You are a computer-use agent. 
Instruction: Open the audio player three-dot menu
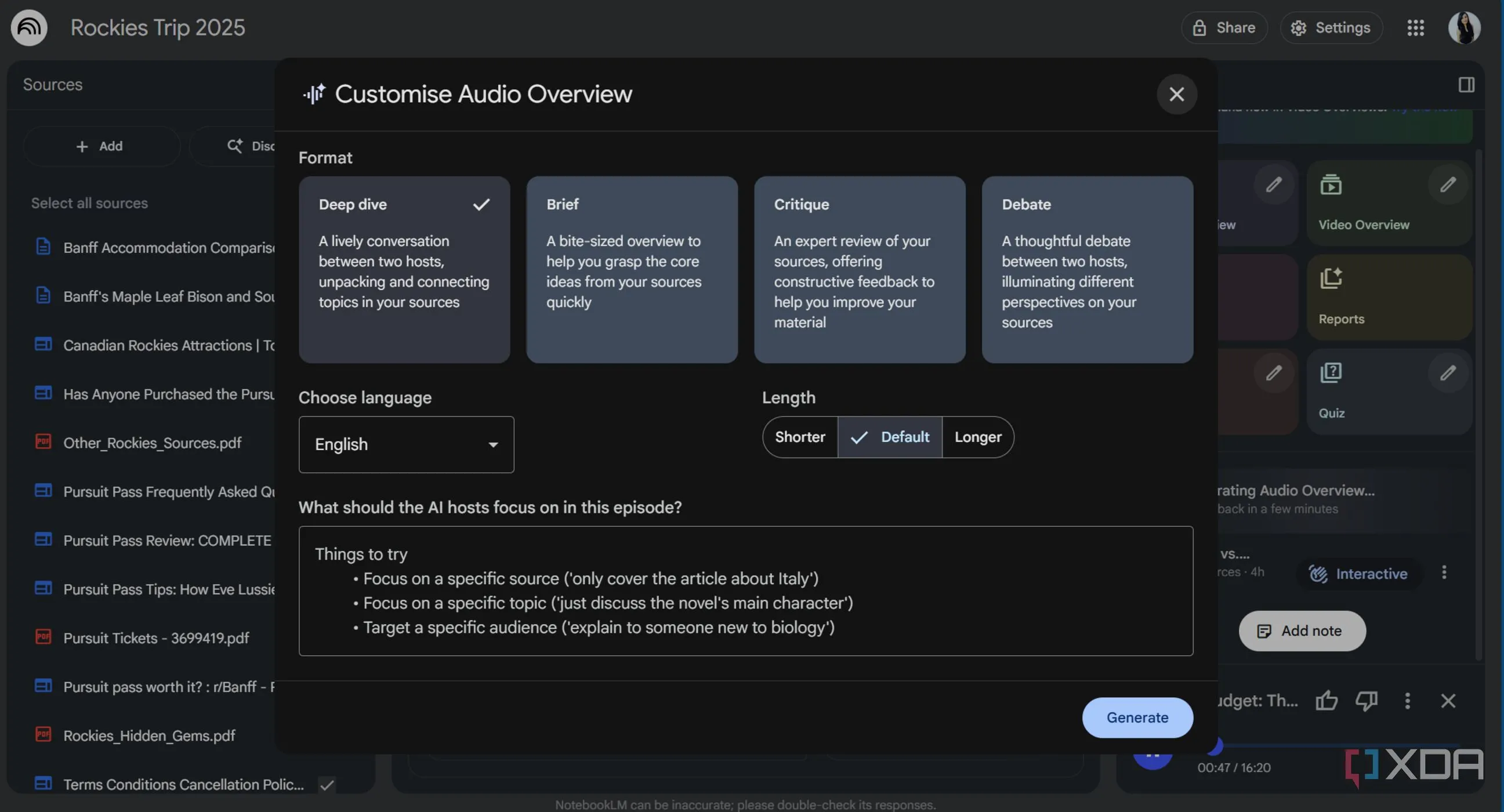1407,701
